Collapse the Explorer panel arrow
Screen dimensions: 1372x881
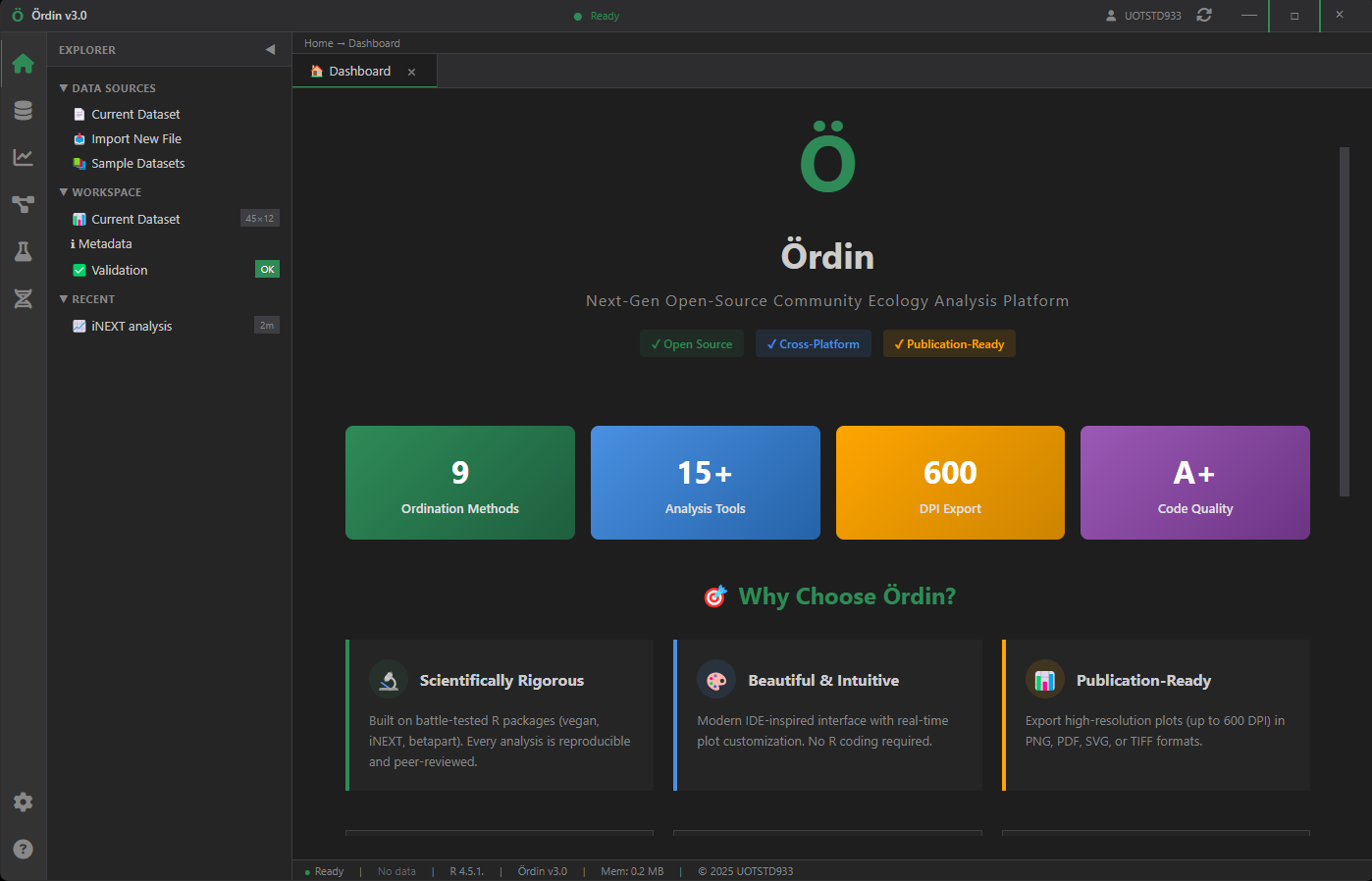pos(269,49)
